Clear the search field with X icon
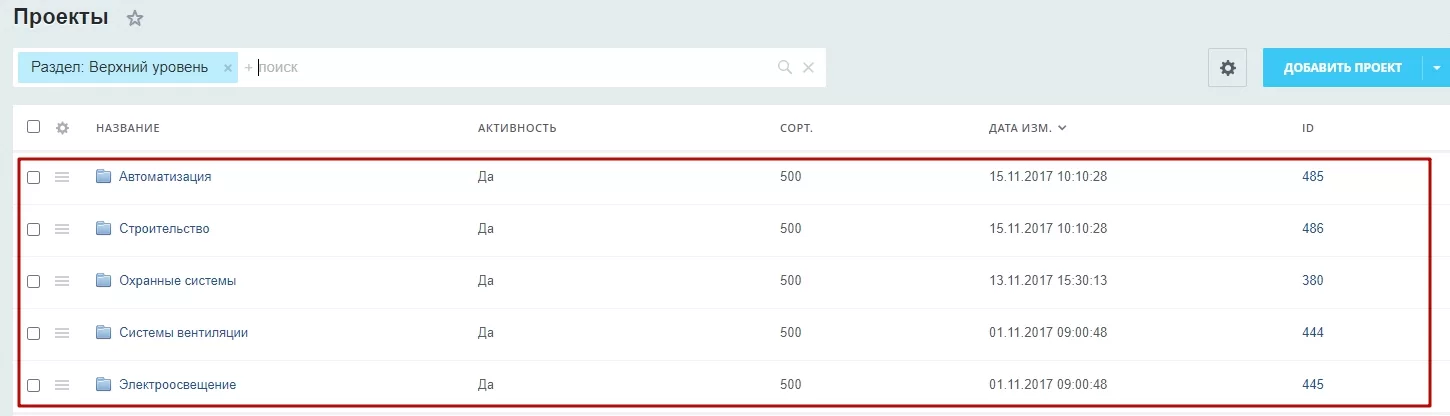The width and height of the screenshot is (1450, 416). pos(809,68)
